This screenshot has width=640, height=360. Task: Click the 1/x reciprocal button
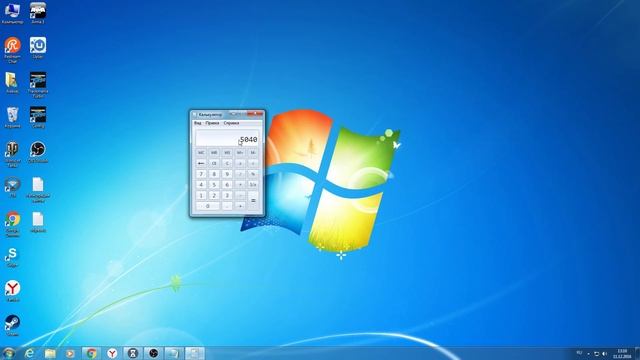point(253,184)
